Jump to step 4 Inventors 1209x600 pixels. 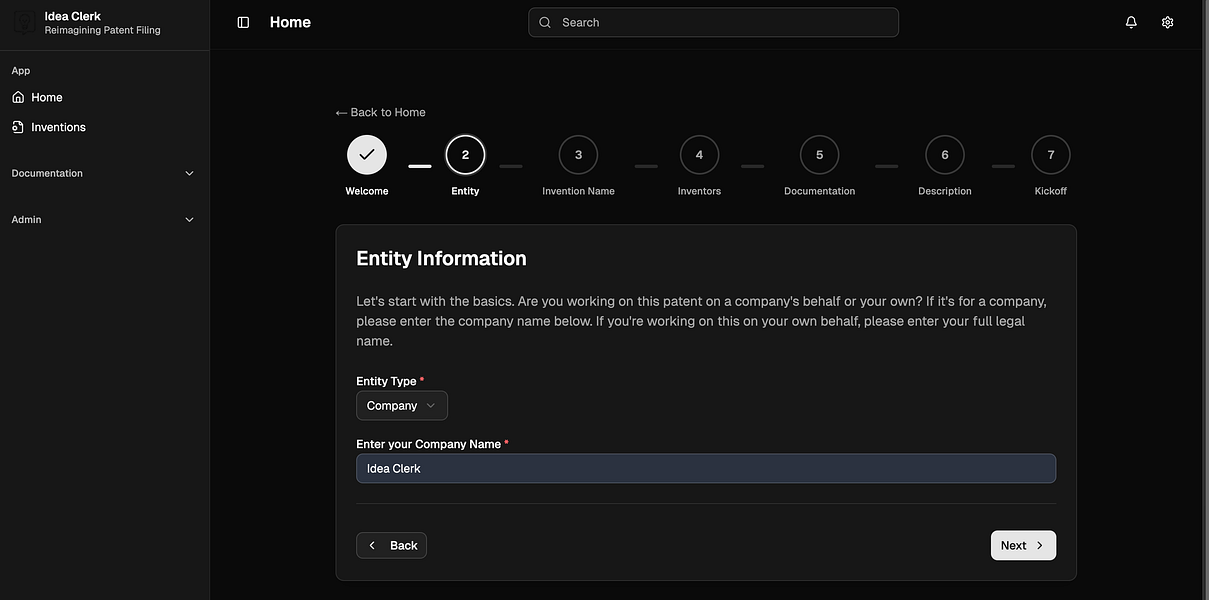(x=699, y=155)
